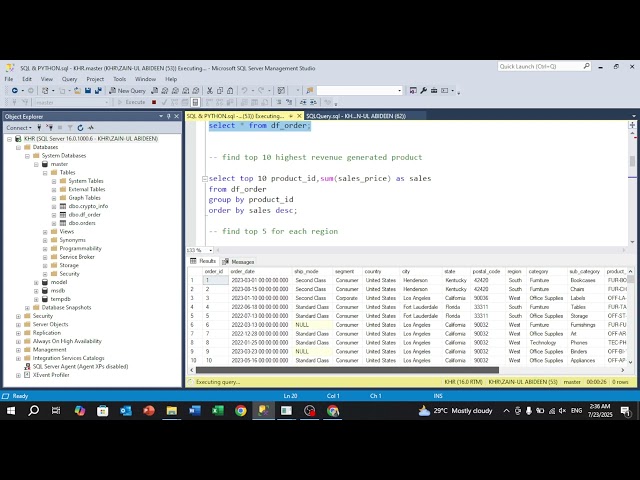Image resolution: width=640 pixels, height=480 pixels.
Task: Click the editor vertical scrollbar thumb
Action: coord(632,161)
